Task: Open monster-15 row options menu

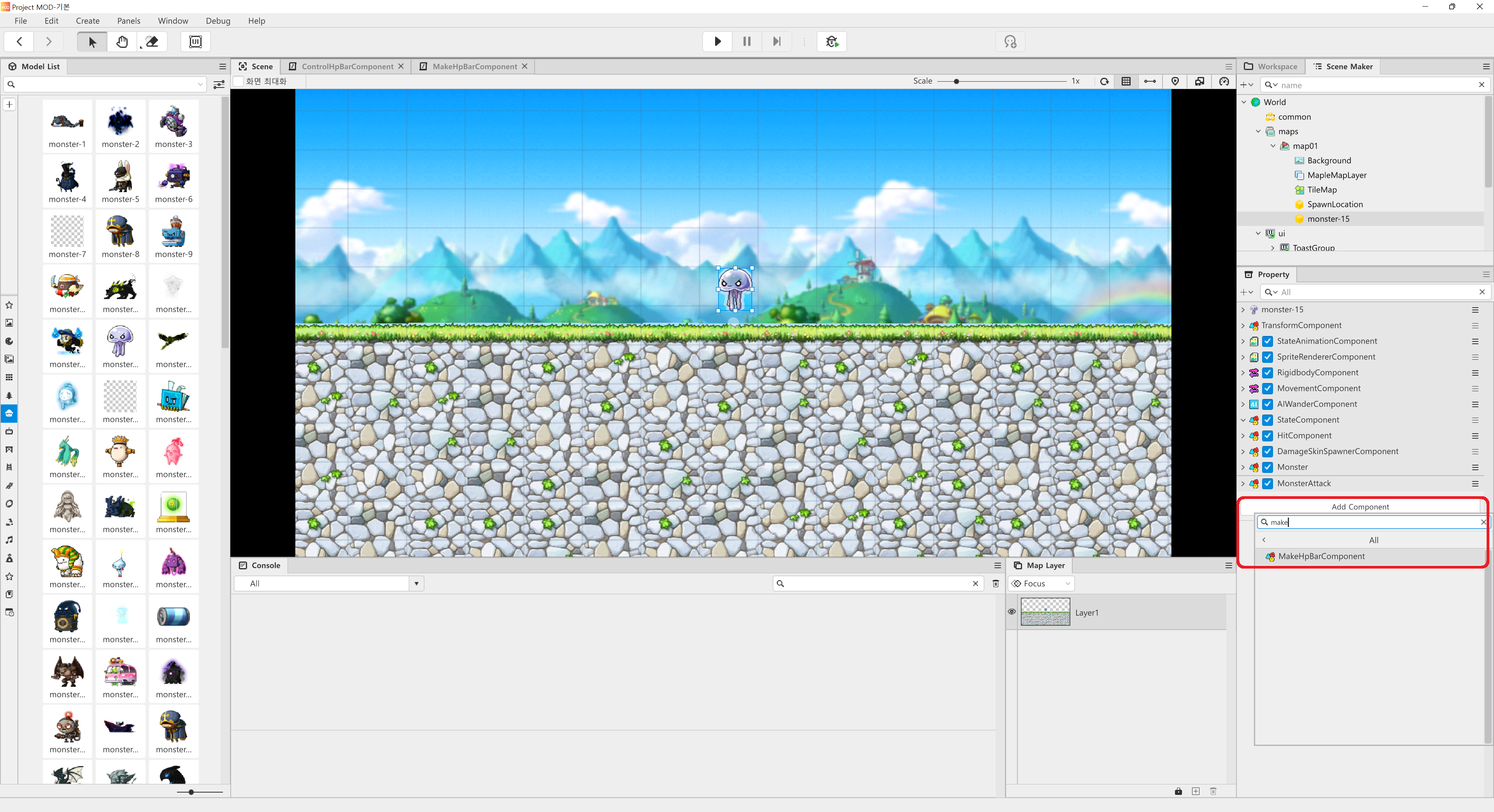Action: click(1475, 310)
